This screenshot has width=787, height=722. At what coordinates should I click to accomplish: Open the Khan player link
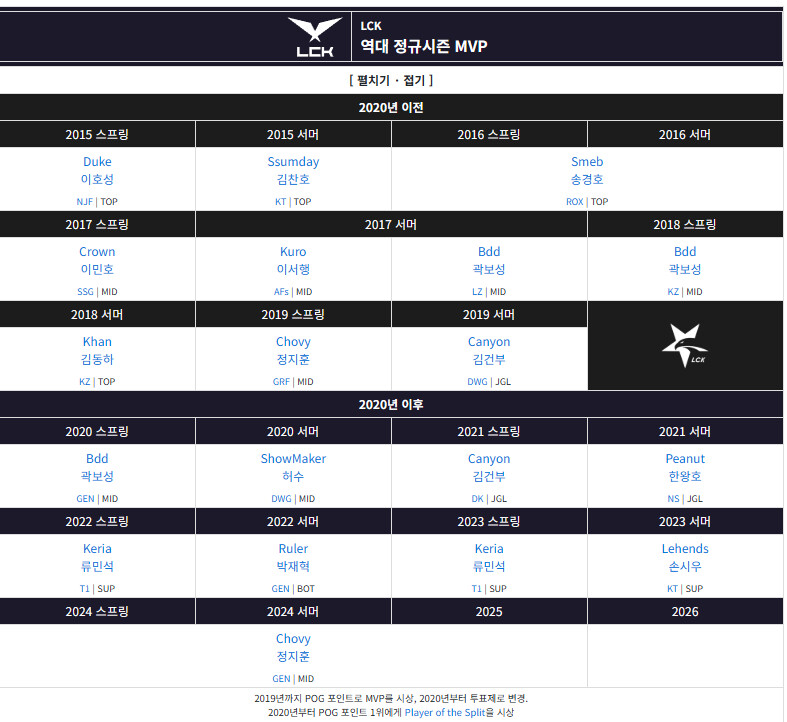coord(97,341)
